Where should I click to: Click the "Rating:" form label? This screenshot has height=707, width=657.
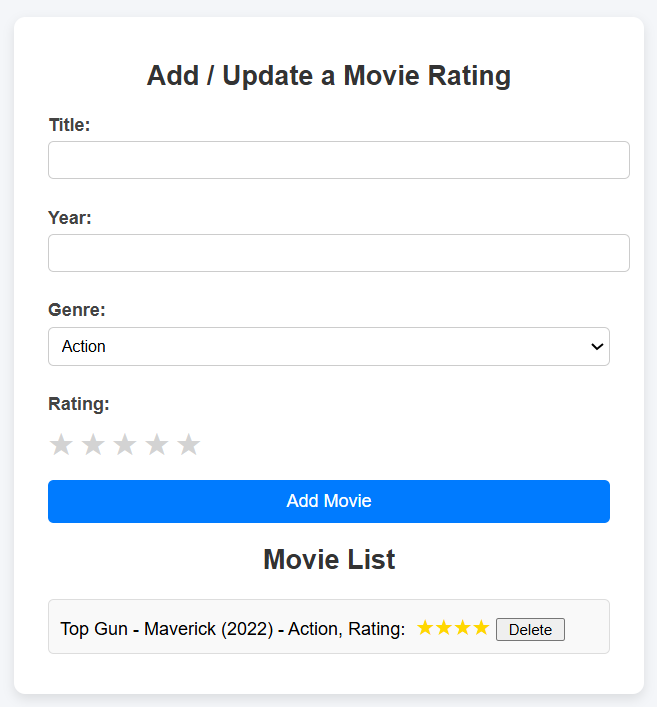79,404
